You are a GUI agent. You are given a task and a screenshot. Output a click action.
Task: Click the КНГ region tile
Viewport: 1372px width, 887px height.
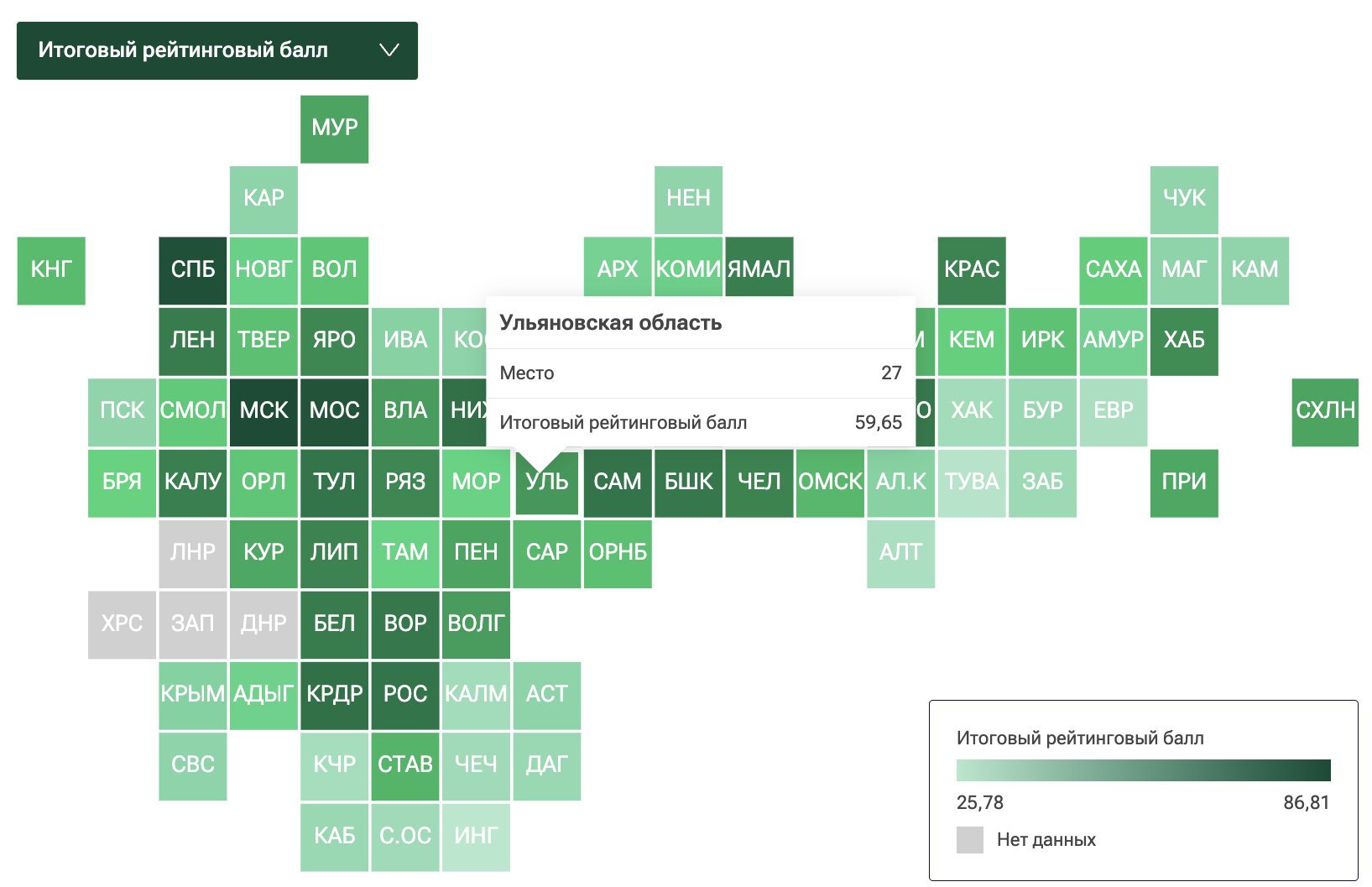pyautogui.click(x=51, y=270)
